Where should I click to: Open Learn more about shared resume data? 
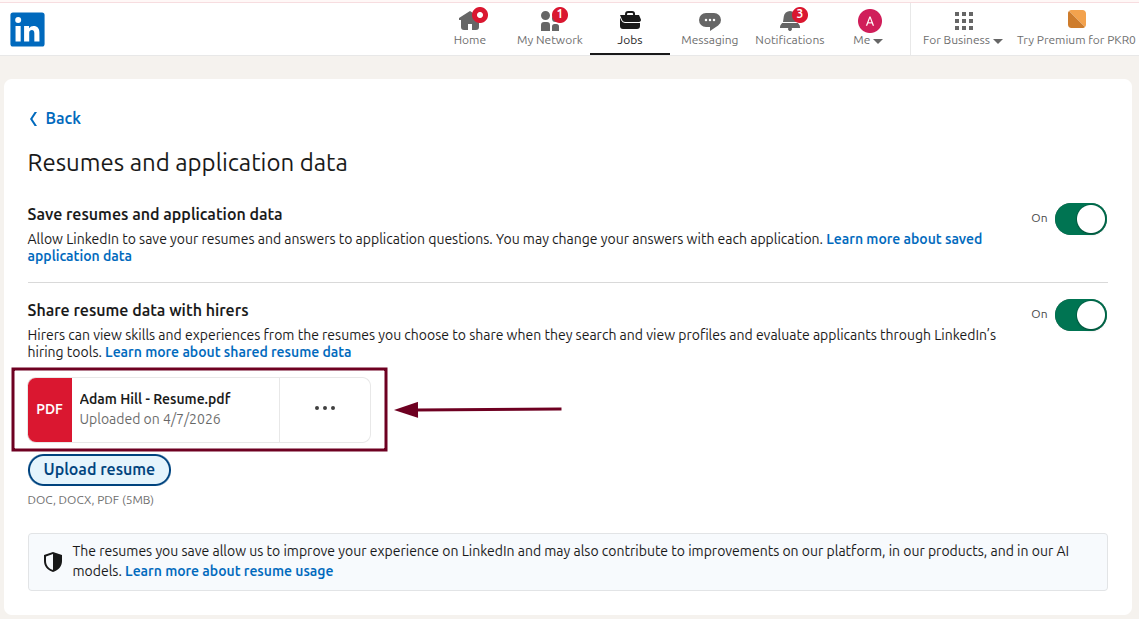pos(228,351)
